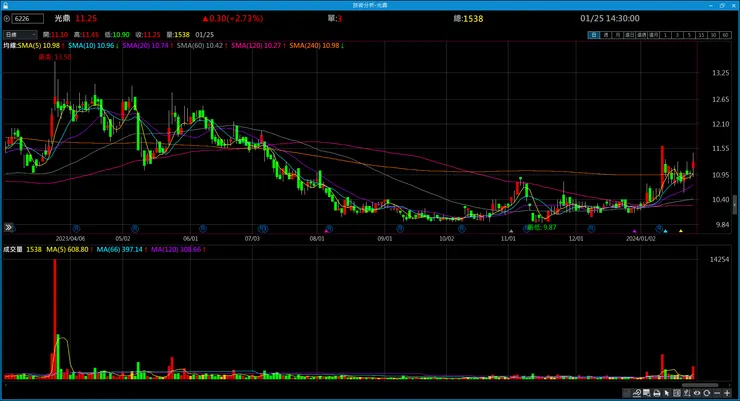Click the magenta triangle marker near 2024/01/02
The width and height of the screenshot is (740, 401).
coord(634,231)
